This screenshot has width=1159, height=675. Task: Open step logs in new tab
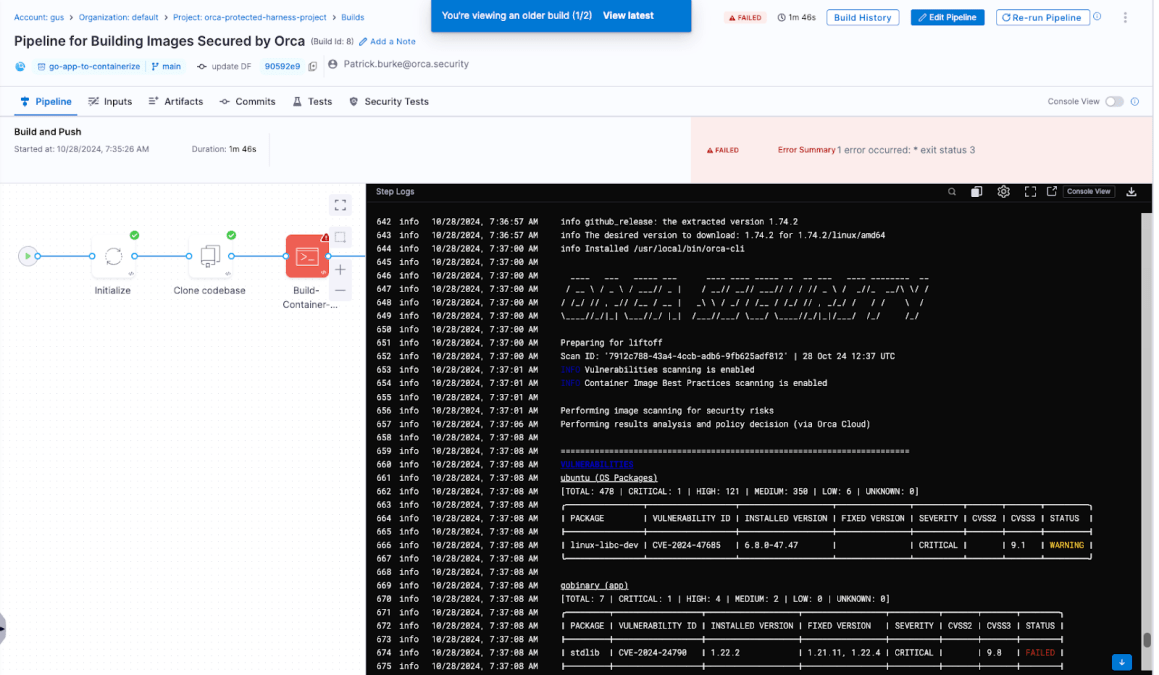[1052, 191]
